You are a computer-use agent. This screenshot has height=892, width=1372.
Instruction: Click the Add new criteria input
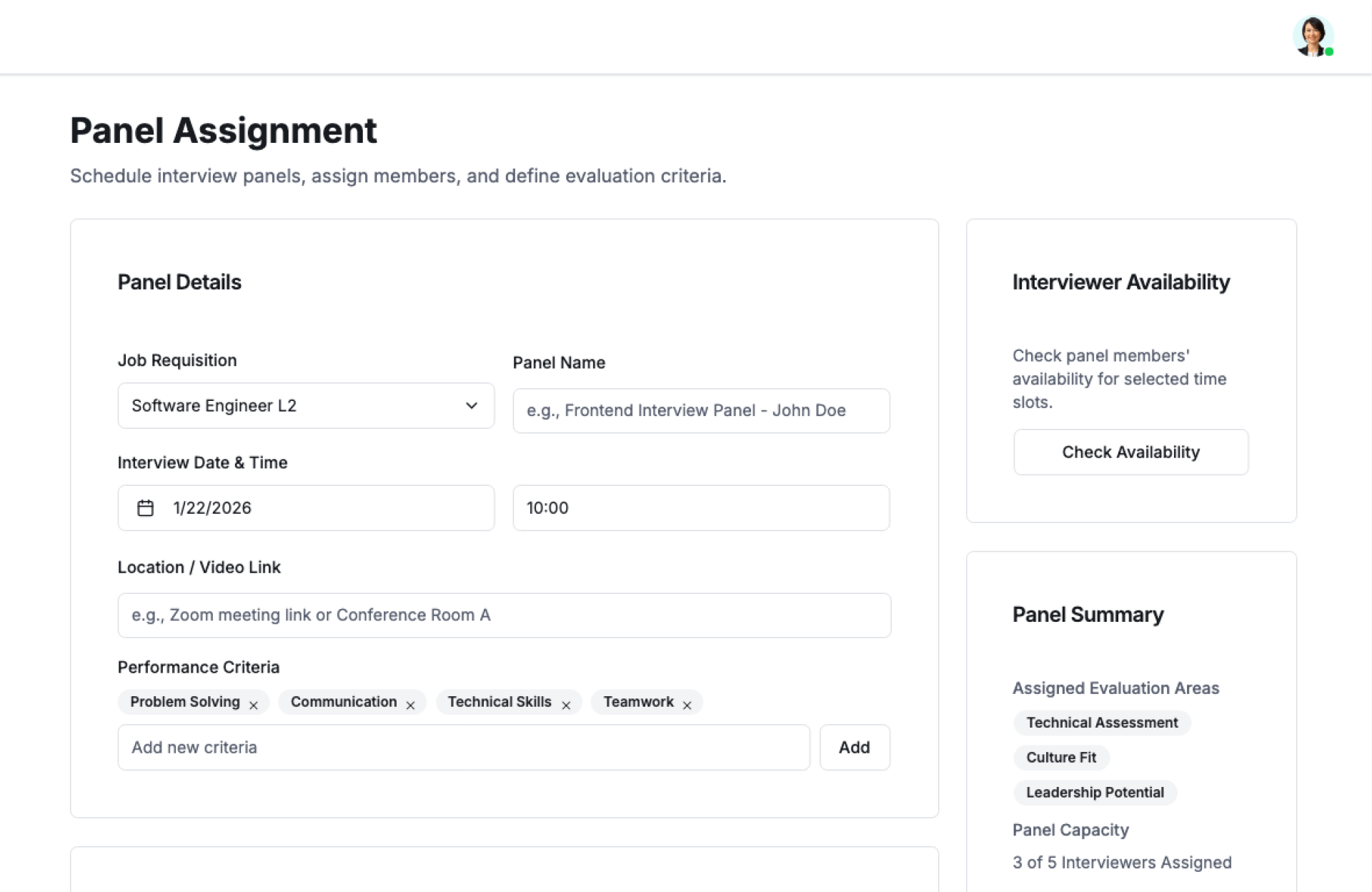[463, 747]
